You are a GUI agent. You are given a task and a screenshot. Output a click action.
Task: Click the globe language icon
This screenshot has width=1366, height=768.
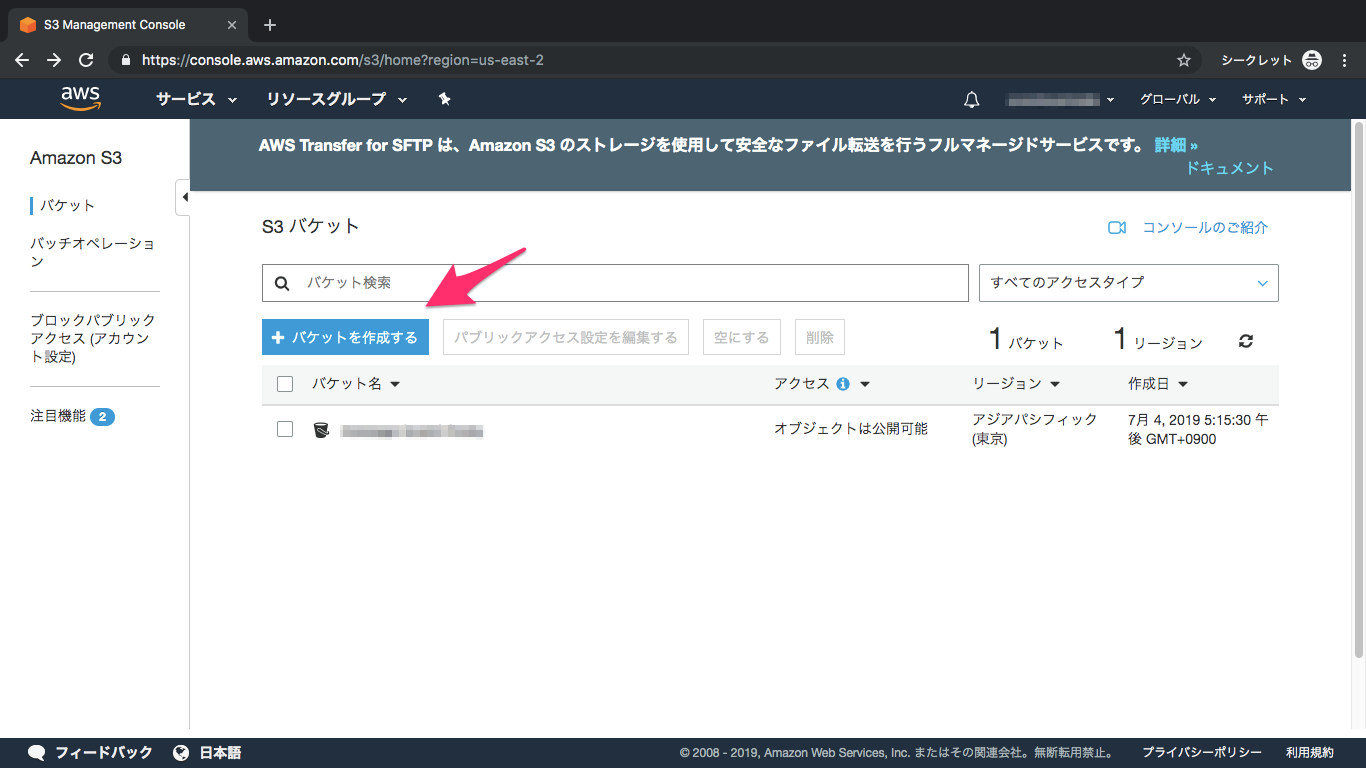click(x=181, y=753)
